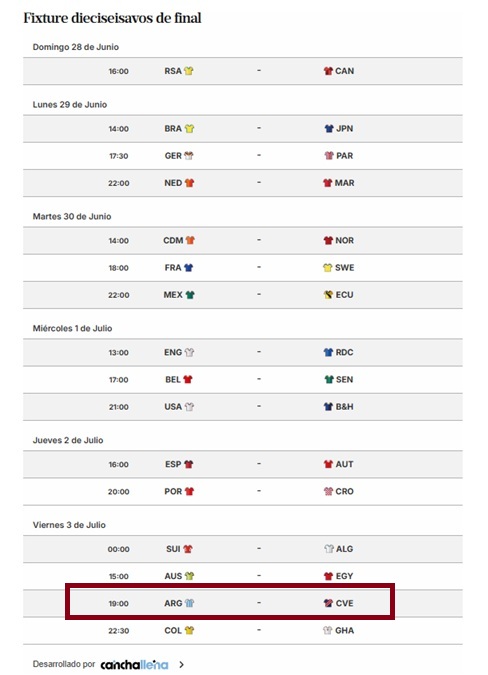
Task: Click the NED orange jersey icon
Action: [x=189, y=183]
